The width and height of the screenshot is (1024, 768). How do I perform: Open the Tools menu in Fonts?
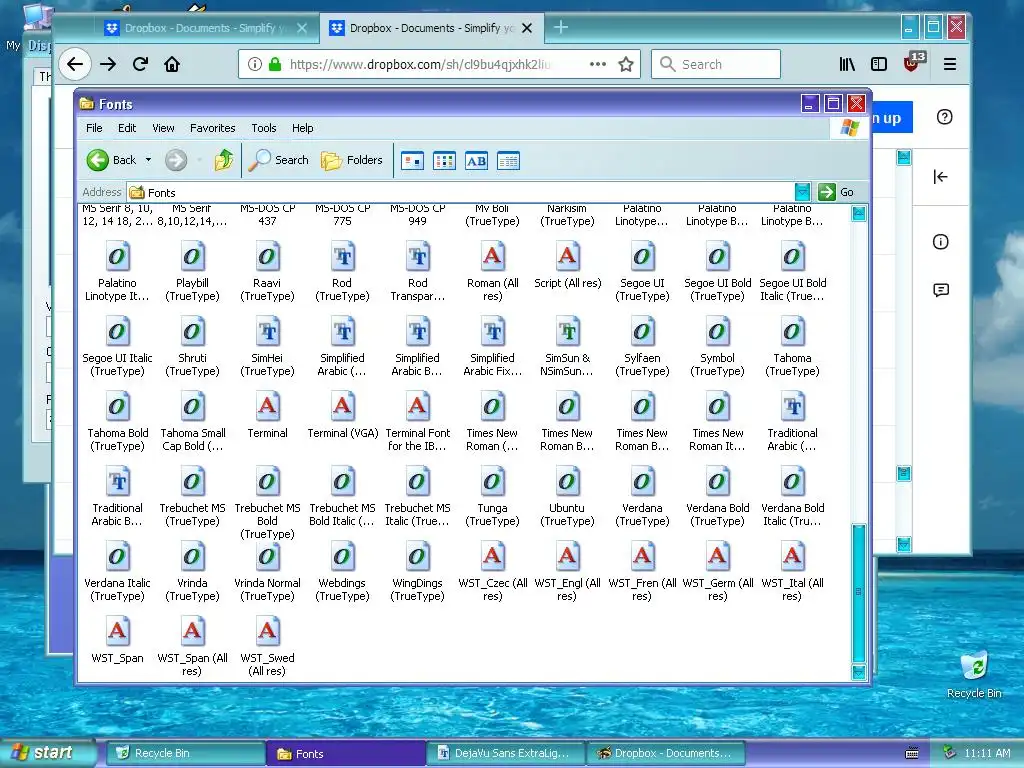(264, 128)
